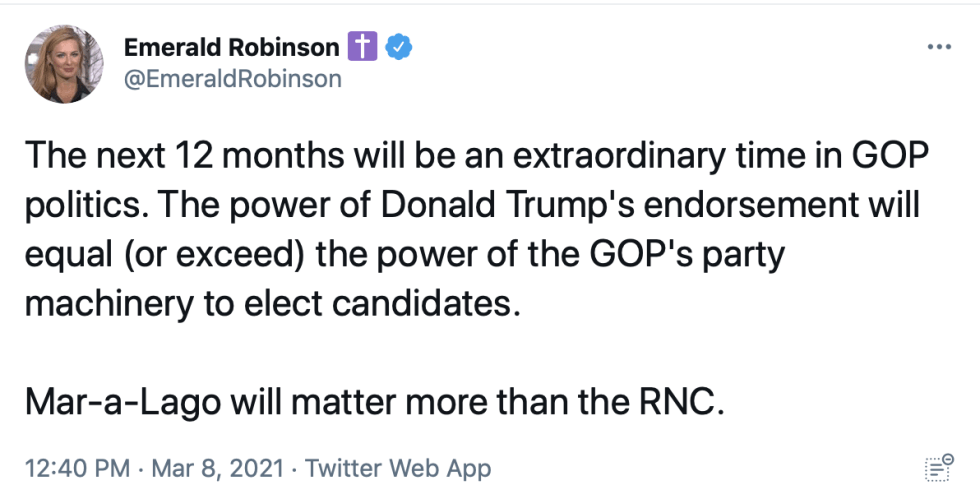Click 'machinery to elect candidates' line
The height and width of the screenshot is (485, 980).
tap(272, 306)
